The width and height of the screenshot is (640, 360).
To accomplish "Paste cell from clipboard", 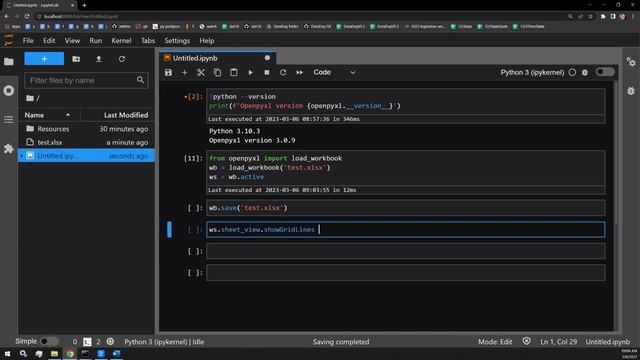I will [x=233, y=72].
